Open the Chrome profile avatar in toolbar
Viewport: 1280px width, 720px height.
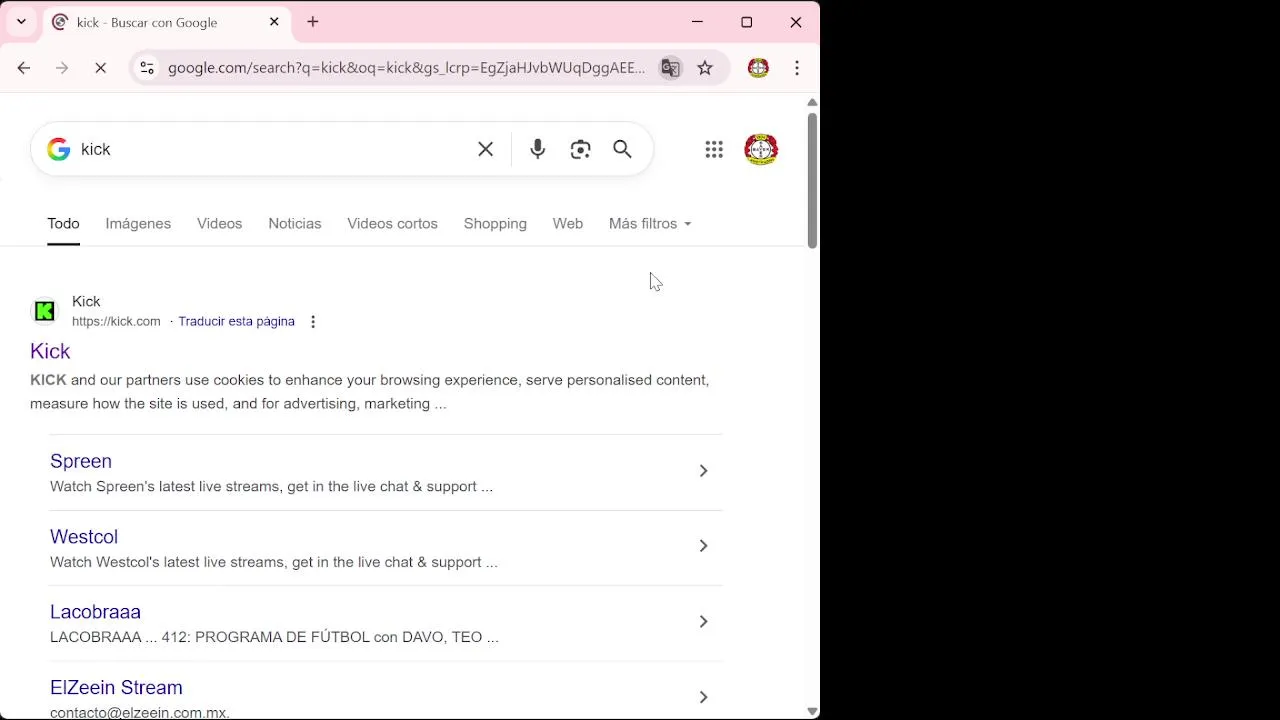pos(758,68)
